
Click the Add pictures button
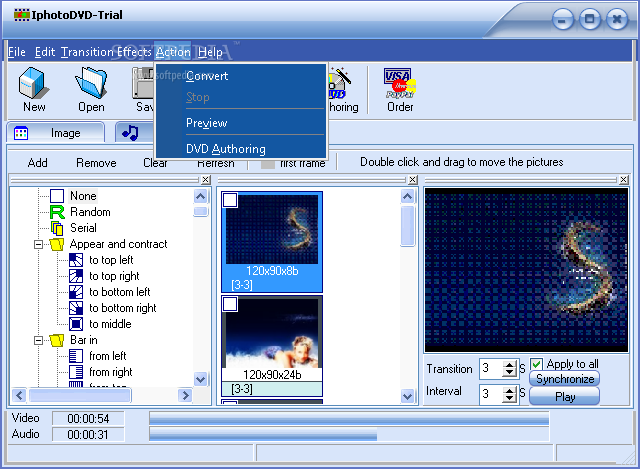point(38,163)
